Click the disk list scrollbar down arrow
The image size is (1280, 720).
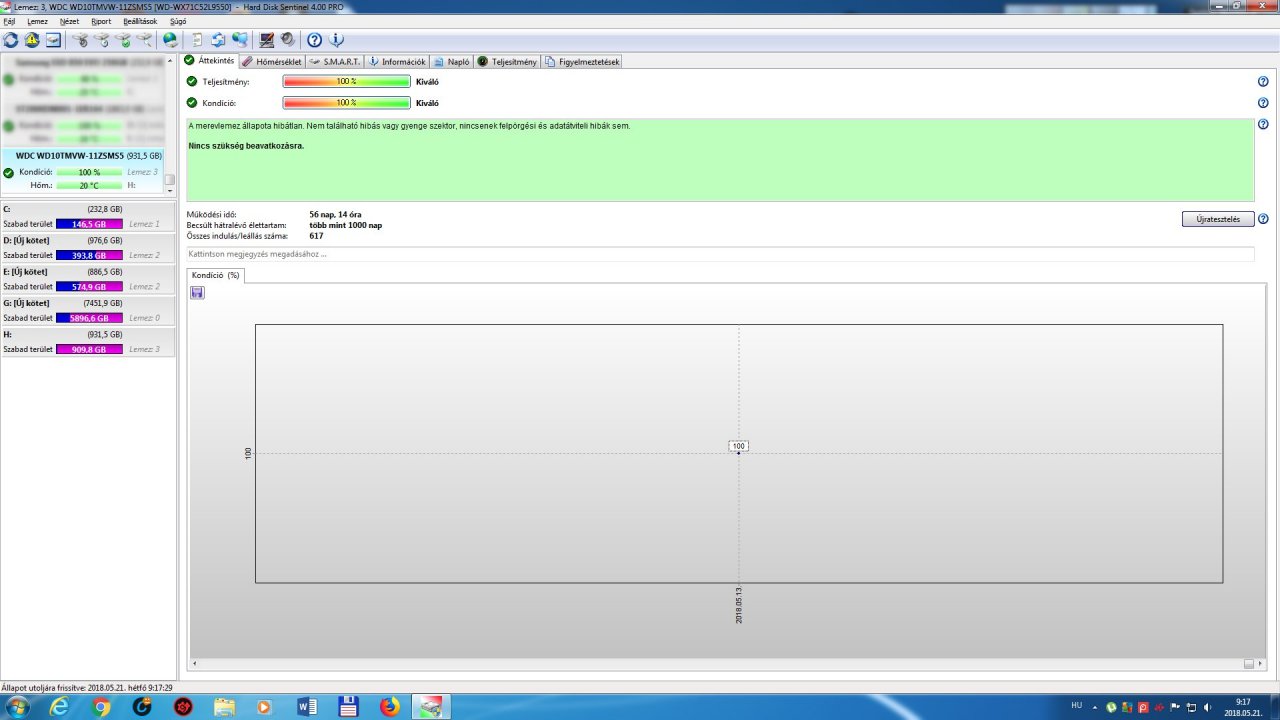pyautogui.click(x=169, y=189)
